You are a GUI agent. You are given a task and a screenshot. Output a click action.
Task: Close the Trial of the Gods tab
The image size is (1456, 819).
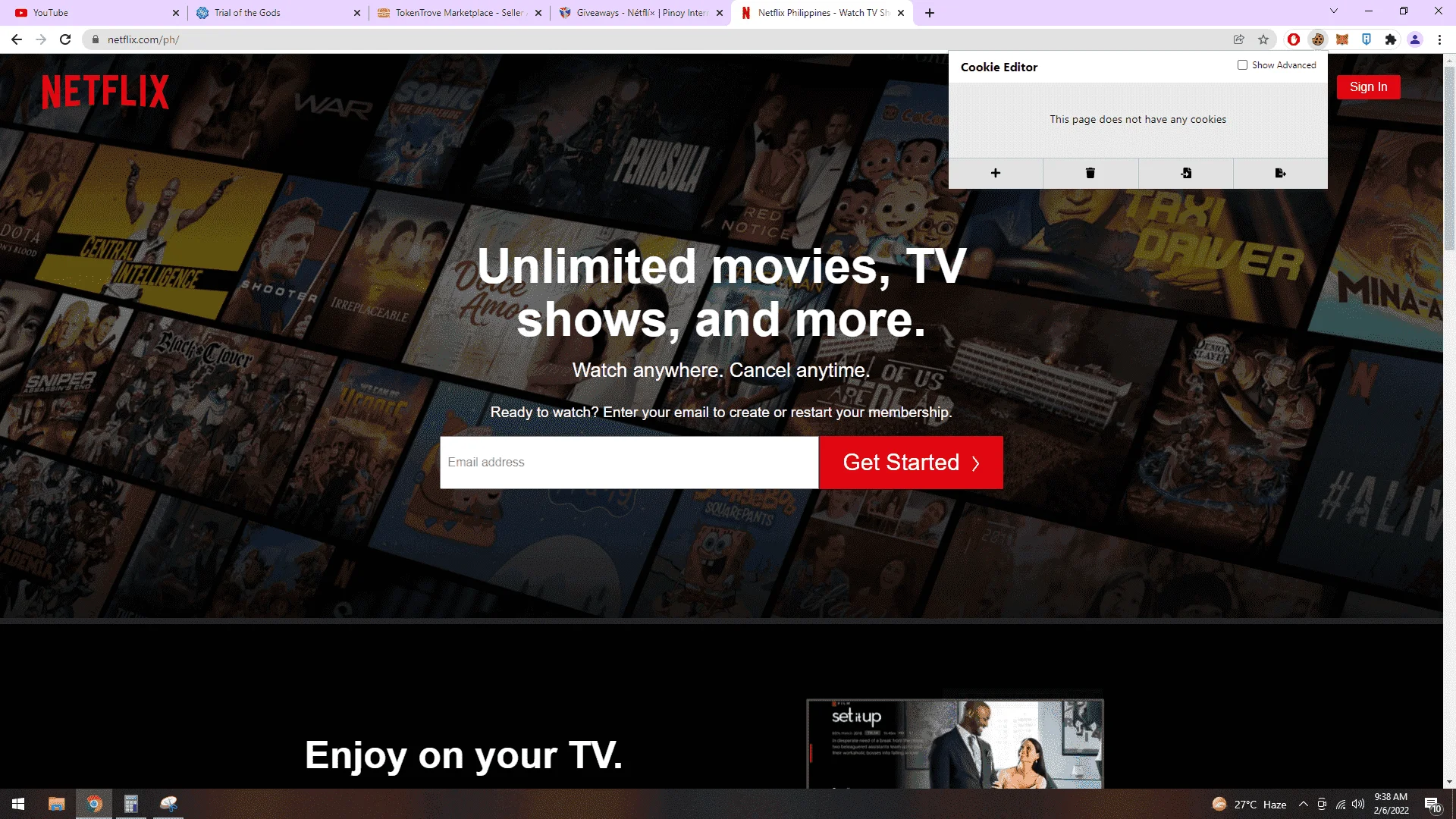pyautogui.click(x=357, y=13)
